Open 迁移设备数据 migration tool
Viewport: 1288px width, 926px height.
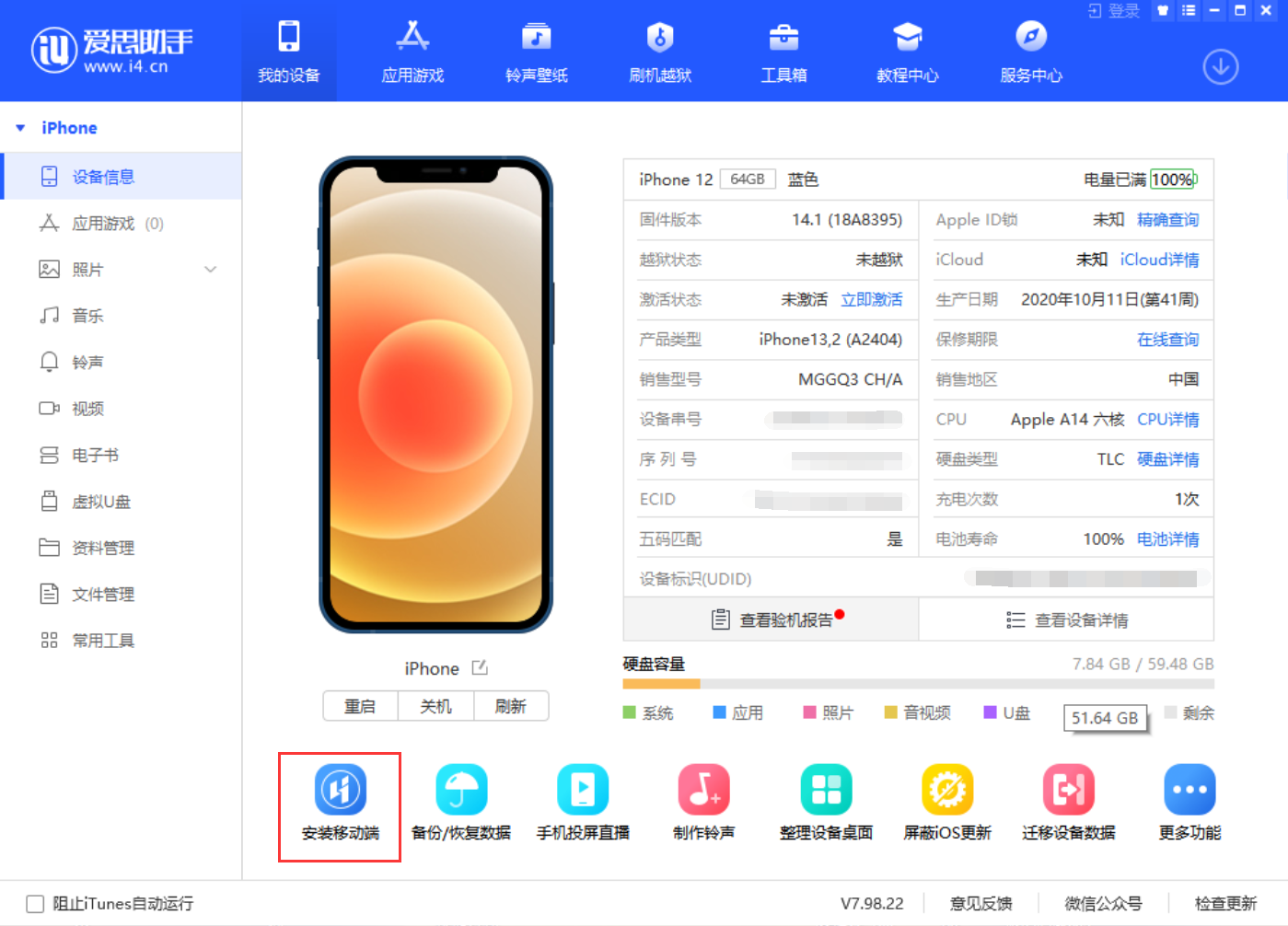(1069, 804)
